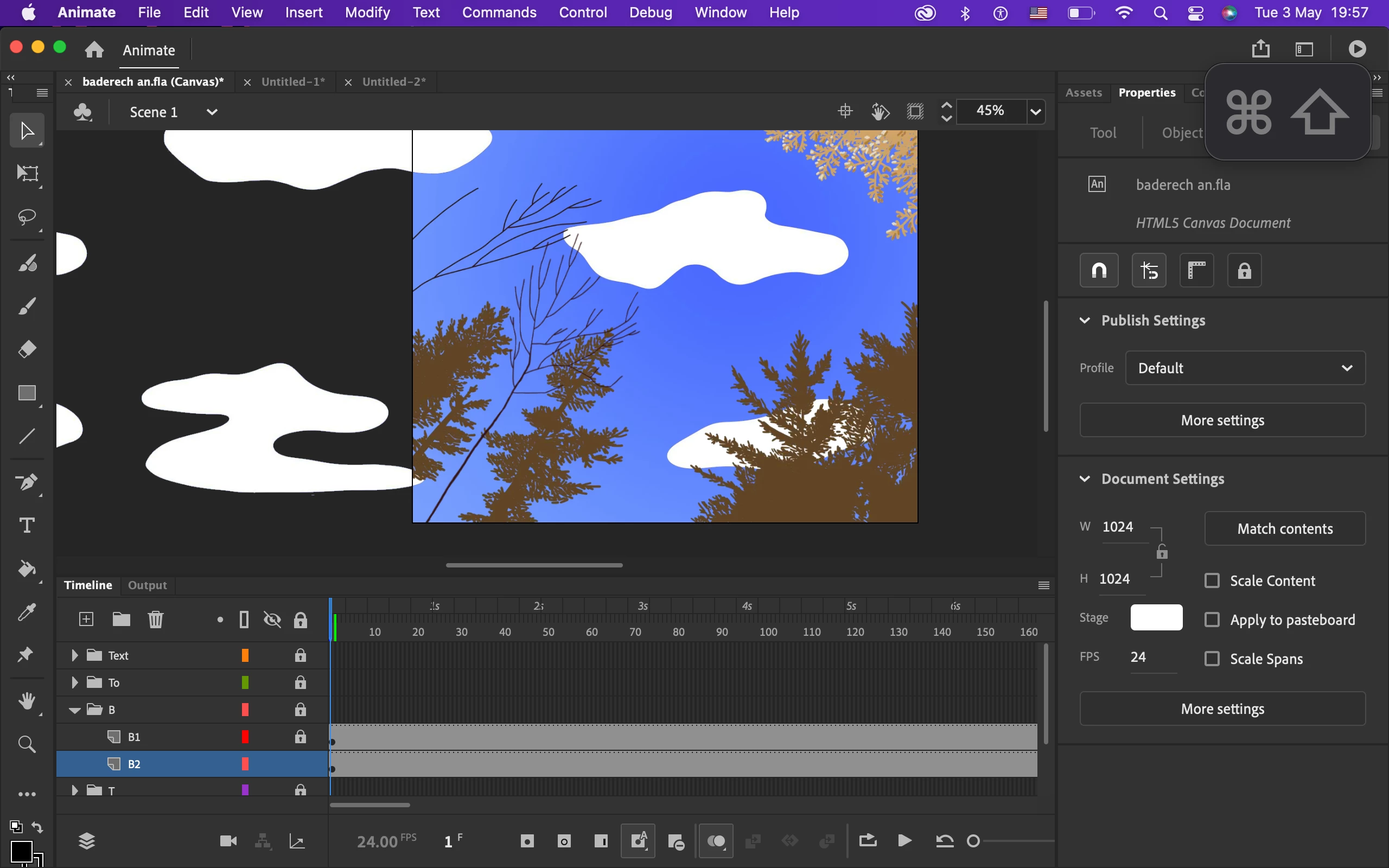This screenshot has width=1389, height=868.
Task: Open the Modify menu
Action: pyautogui.click(x=367, y=12)
